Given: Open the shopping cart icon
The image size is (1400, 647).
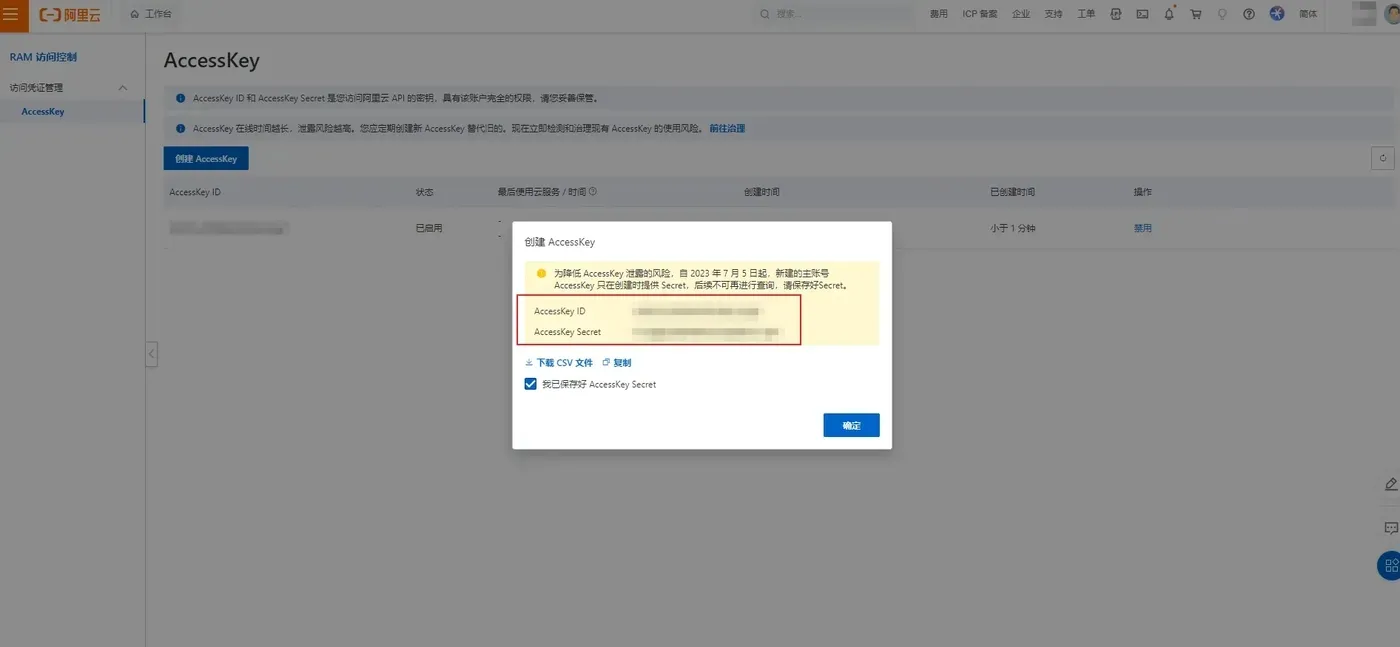Looking at the screenshot, I should pyautogui.click(x=1195, y=14).
